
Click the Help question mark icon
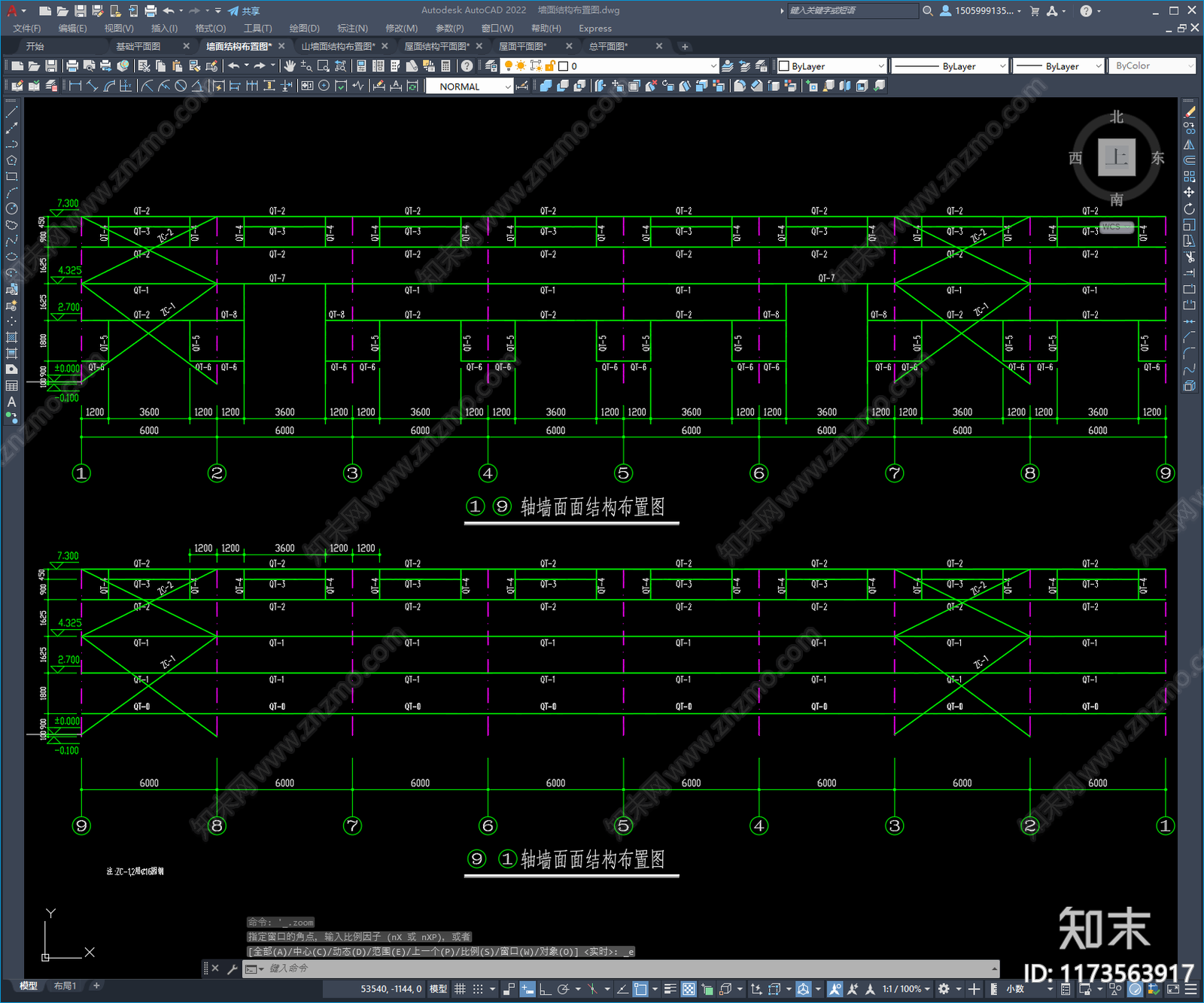coord(467,66)
